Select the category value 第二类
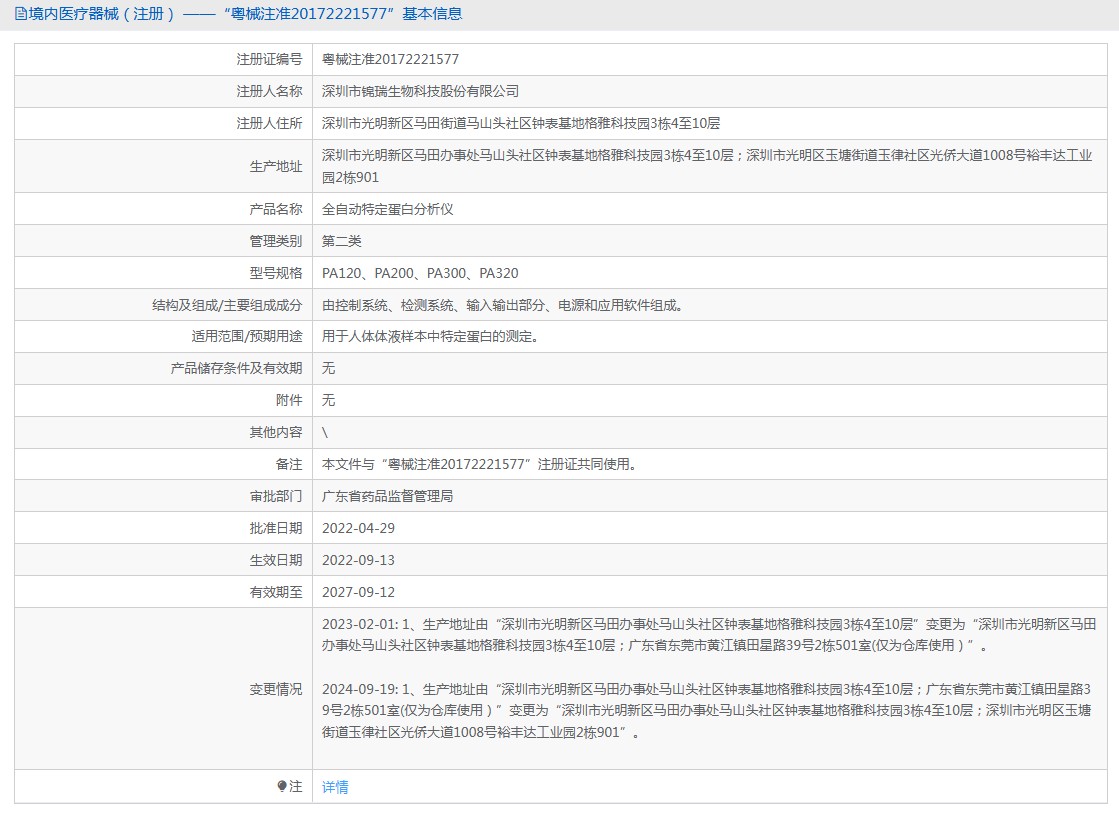The image size is (1119, 813). click(x=342, y=241)
